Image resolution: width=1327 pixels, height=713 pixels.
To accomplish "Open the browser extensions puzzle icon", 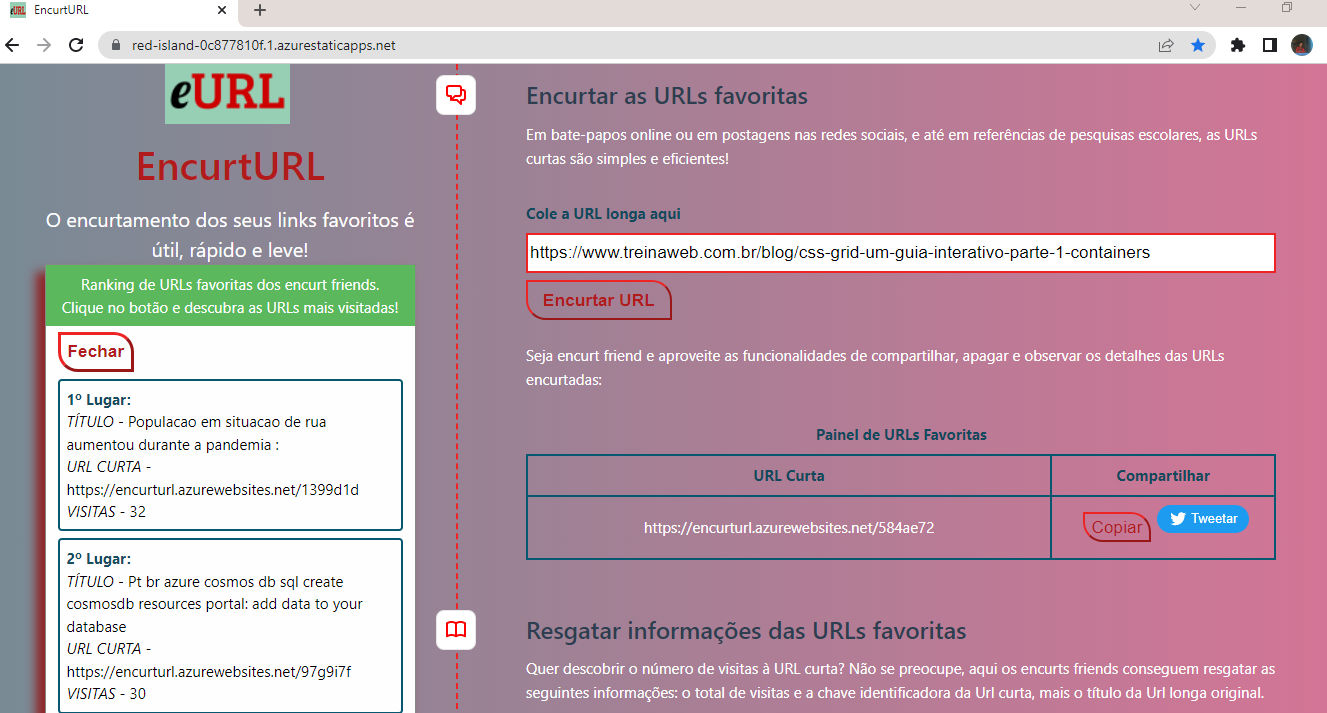I will (1238, 45).
